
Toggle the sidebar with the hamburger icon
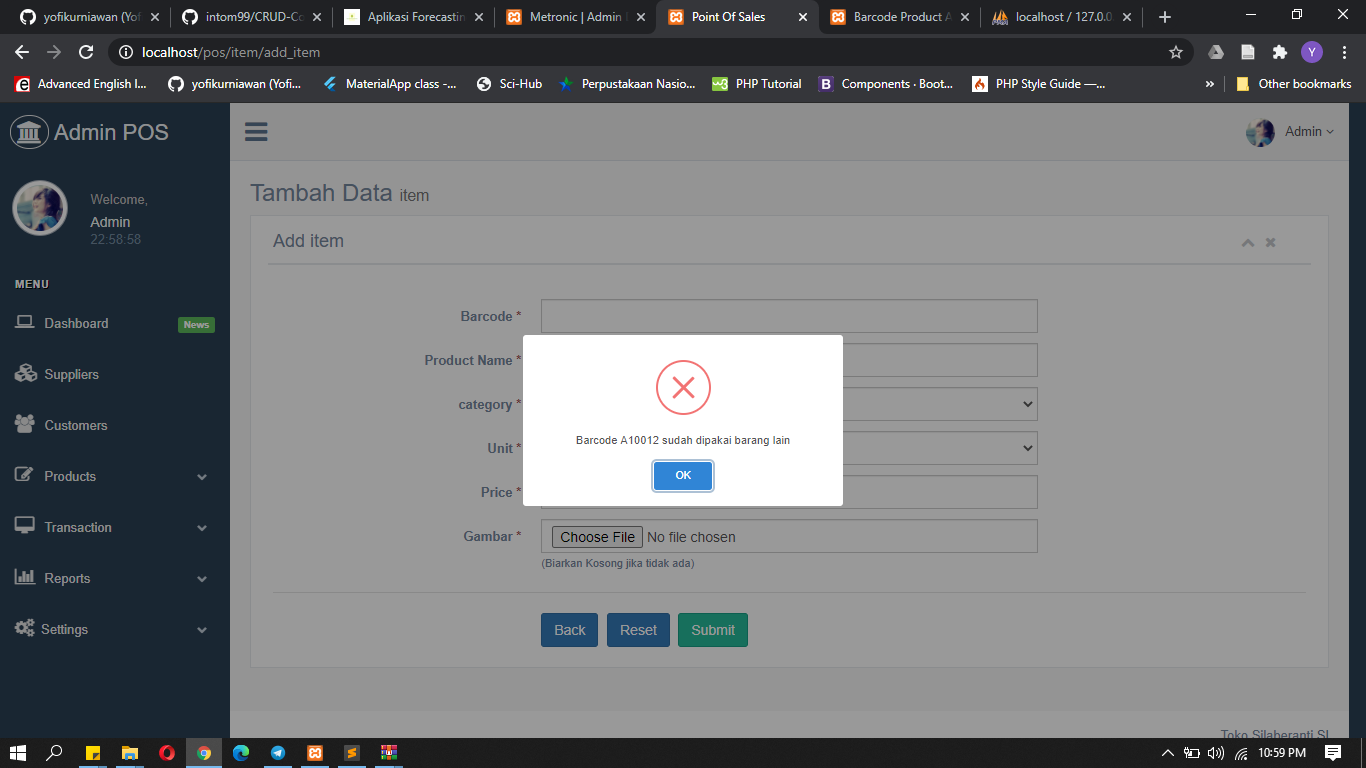pyautogui.click(x=256, y=131)
